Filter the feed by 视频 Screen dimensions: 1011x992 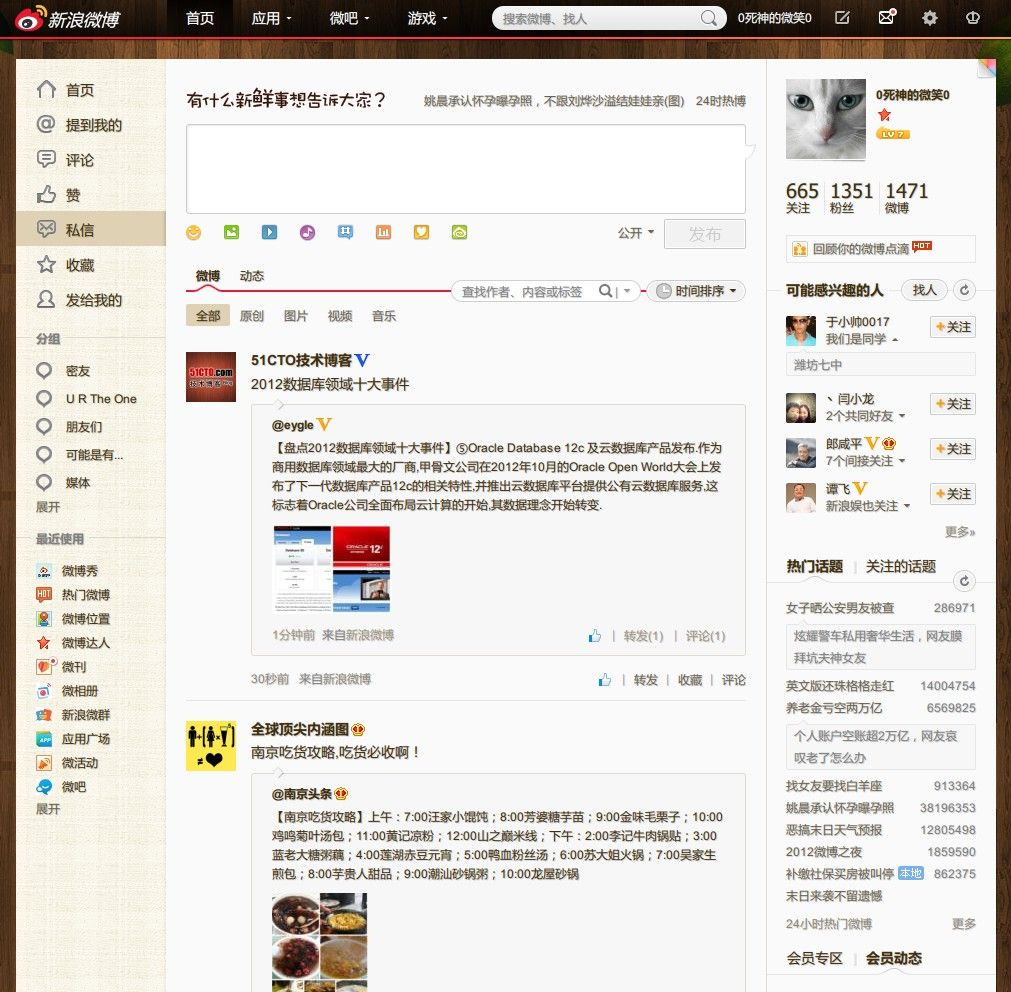(340, 316)
